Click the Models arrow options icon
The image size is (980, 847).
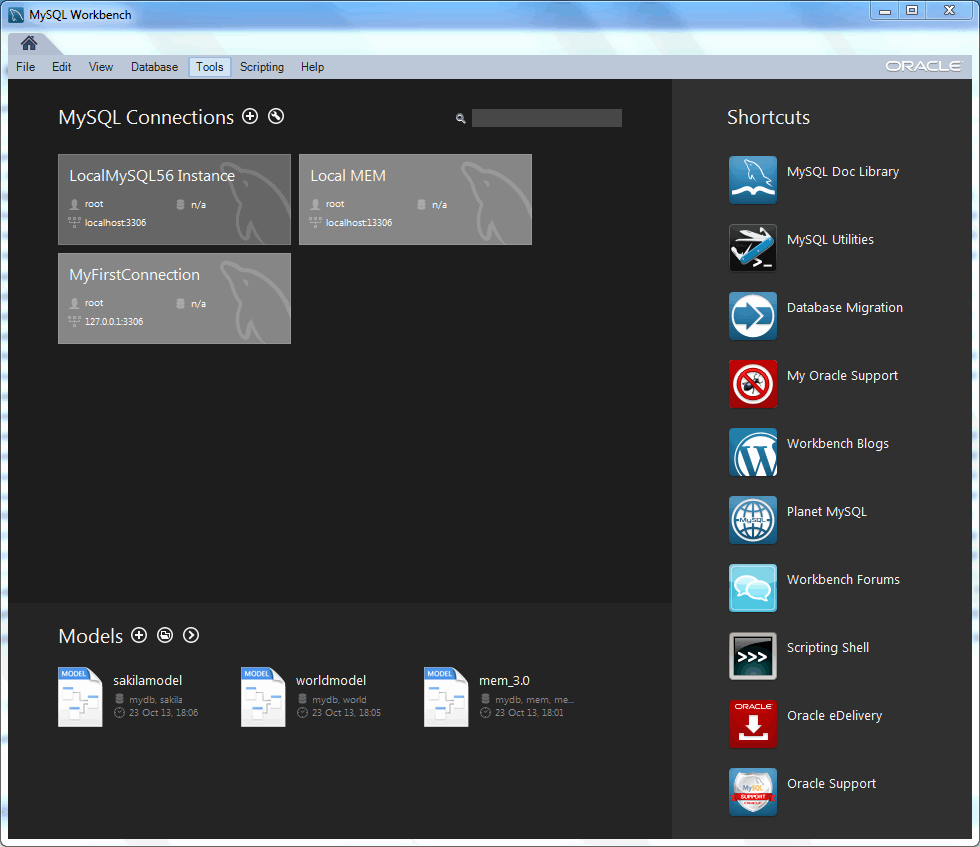191,635
